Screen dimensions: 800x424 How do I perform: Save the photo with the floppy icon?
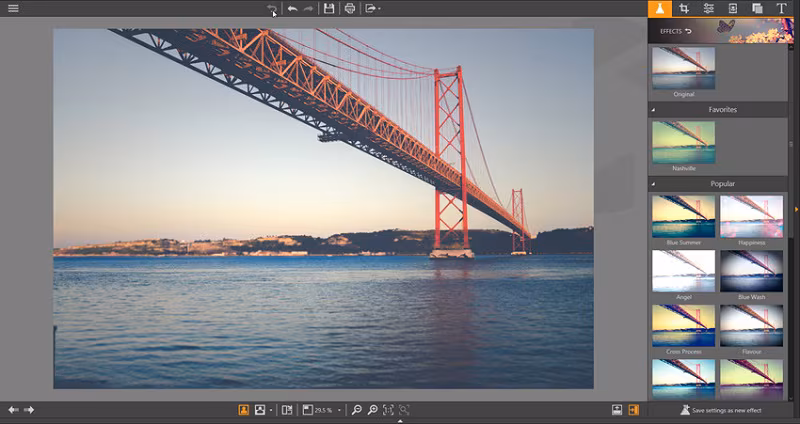click(x=329, y=8)
